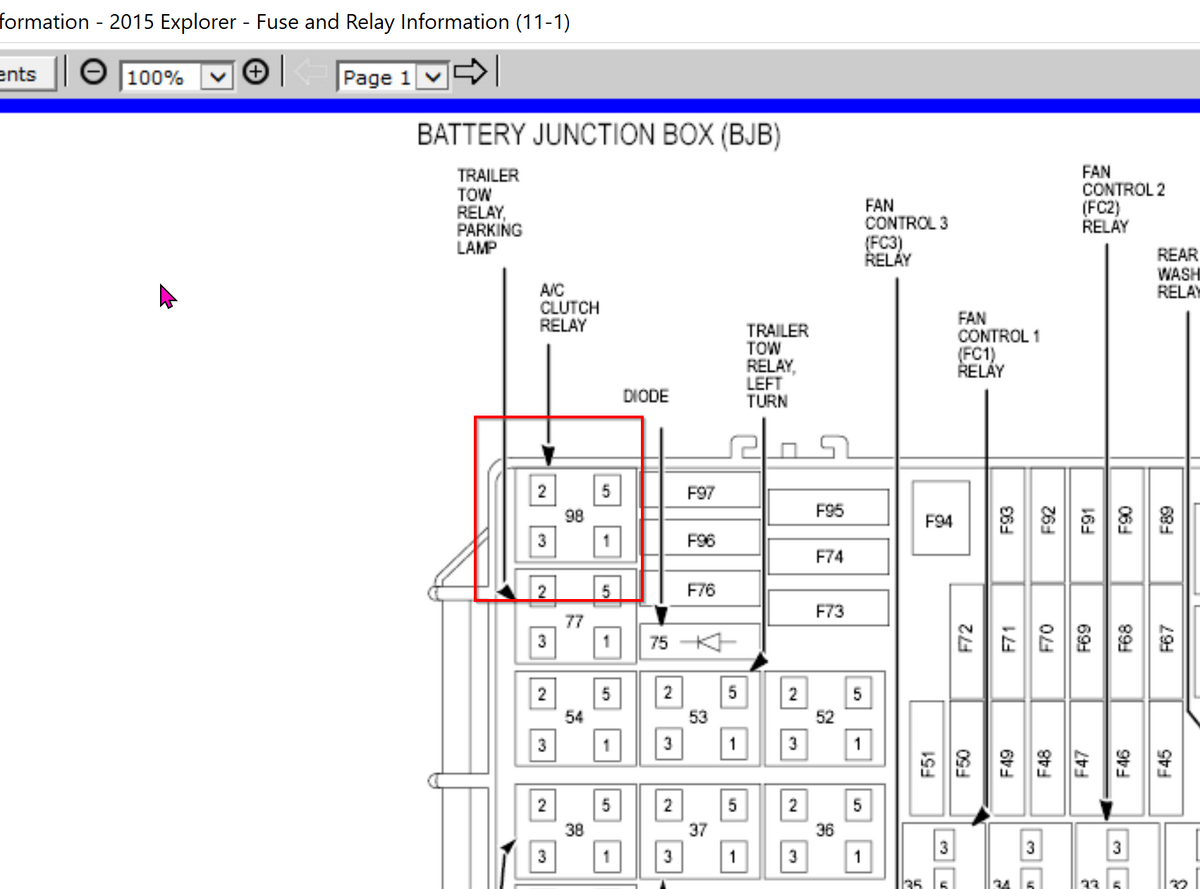Screen dimensions: 1200x889
Task: Click the diode symbol box labeled 75
Action: pos(700,643)
